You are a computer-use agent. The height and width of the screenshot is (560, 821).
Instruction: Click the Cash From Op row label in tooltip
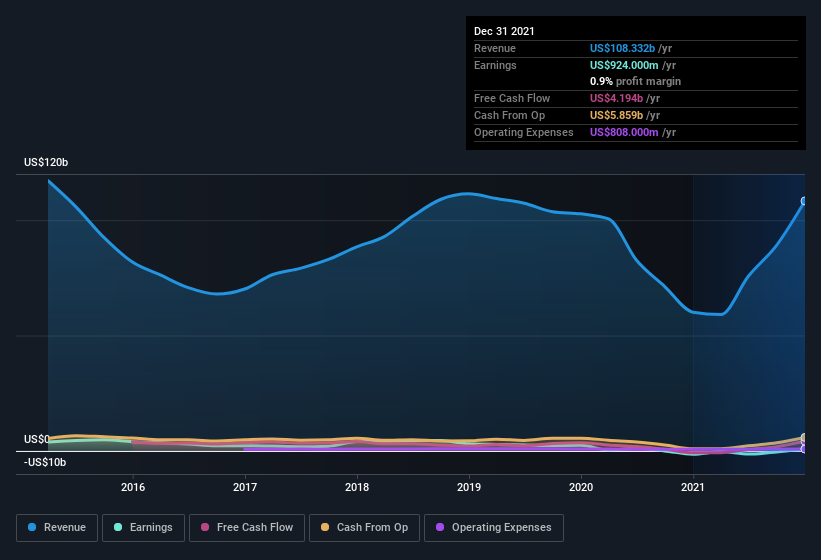point(509,115)
